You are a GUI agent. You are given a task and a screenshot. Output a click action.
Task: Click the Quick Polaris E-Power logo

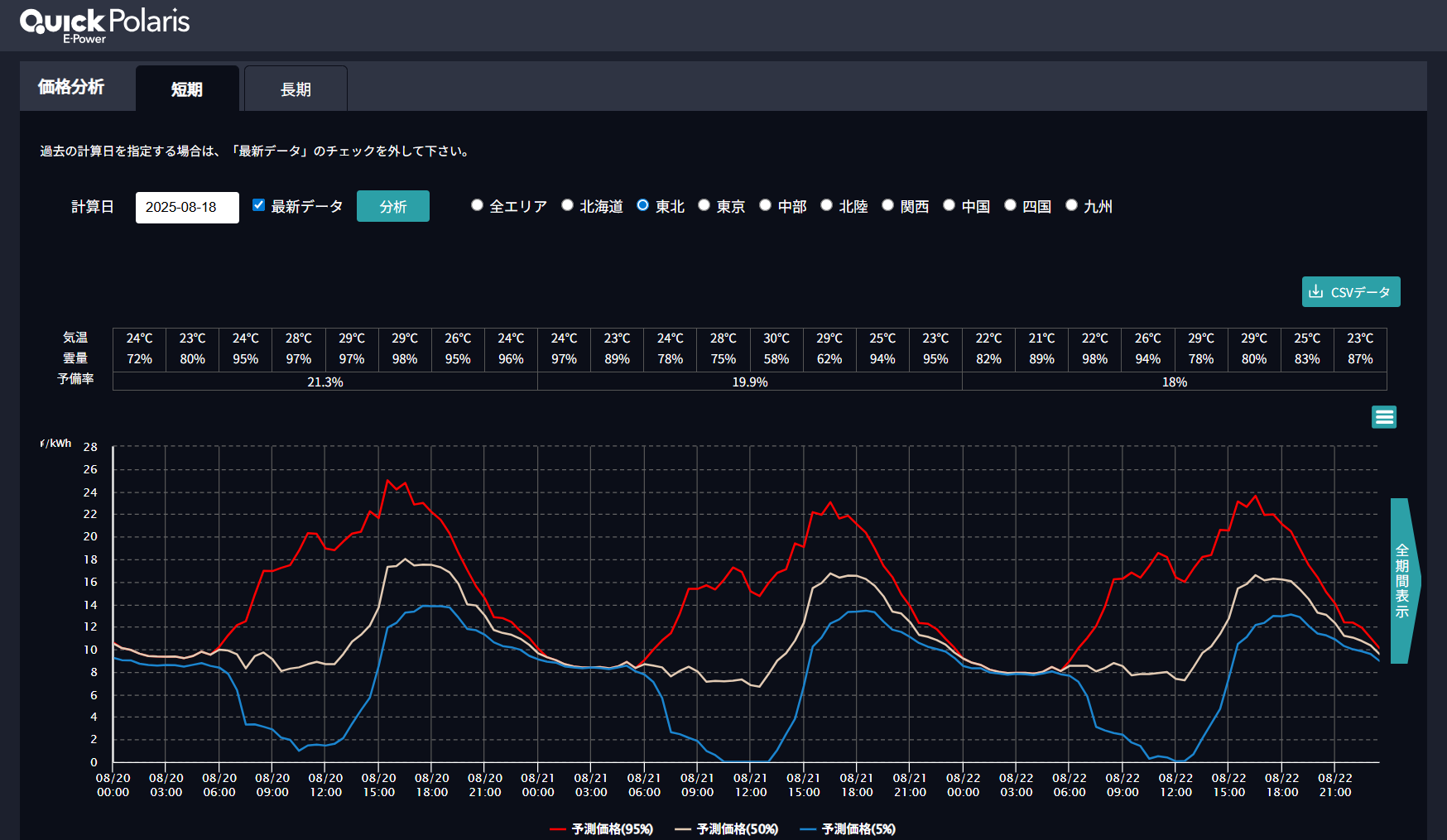(x=104, y=25)
